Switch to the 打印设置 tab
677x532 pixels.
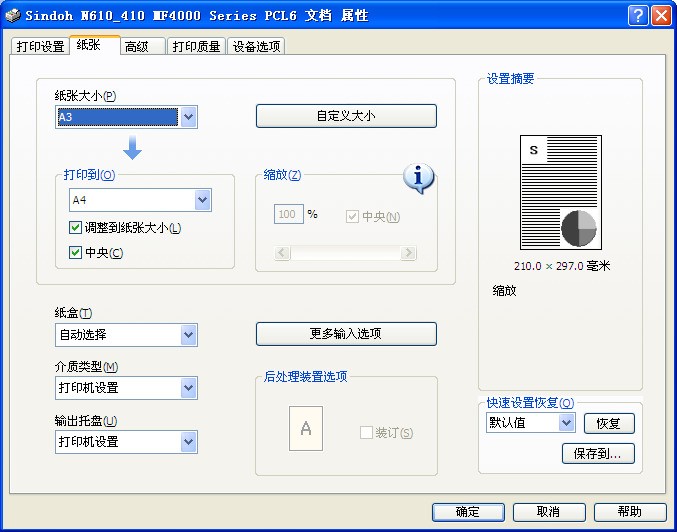point(40,46)
